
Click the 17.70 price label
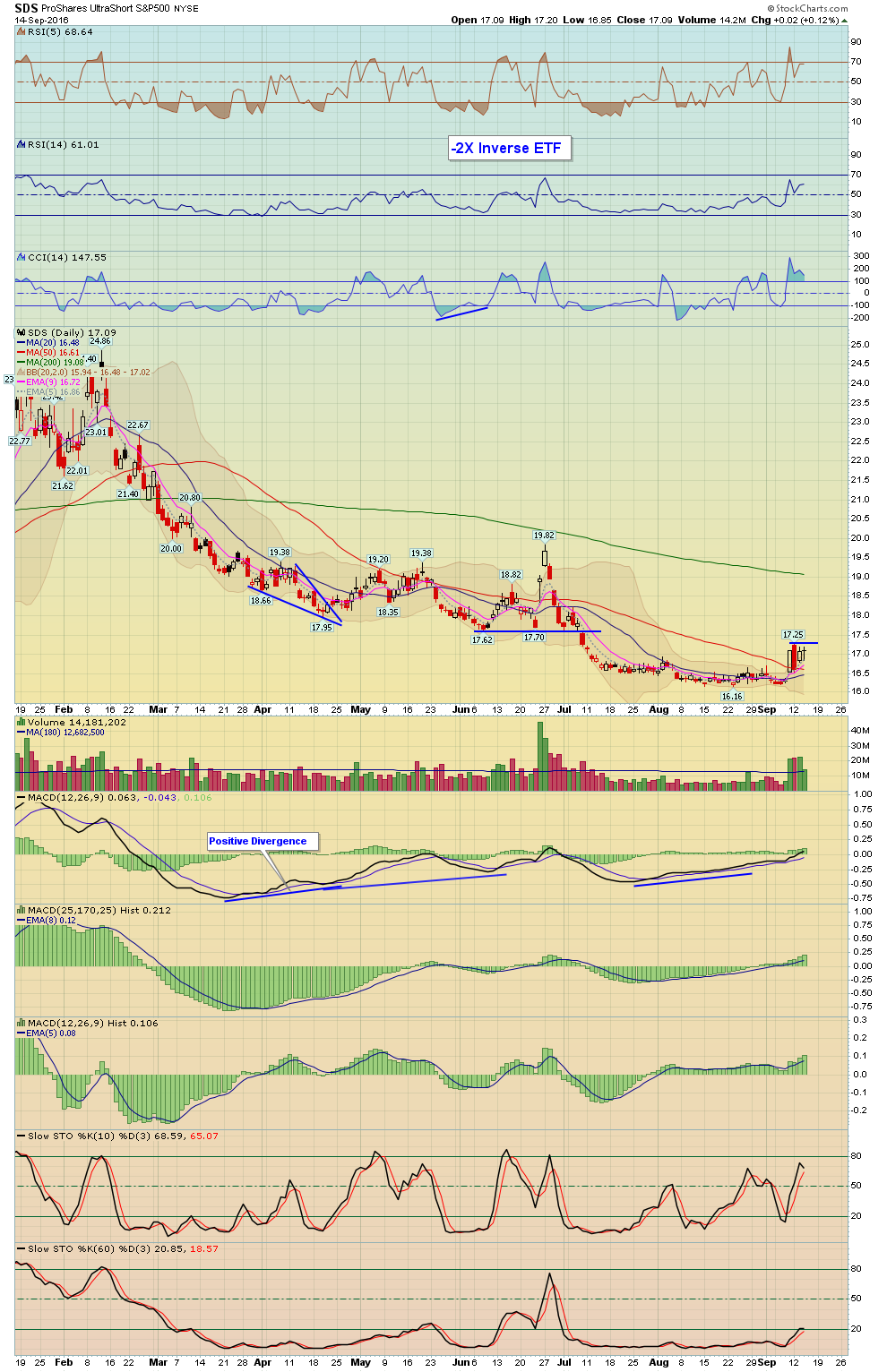tap(534, 637)
